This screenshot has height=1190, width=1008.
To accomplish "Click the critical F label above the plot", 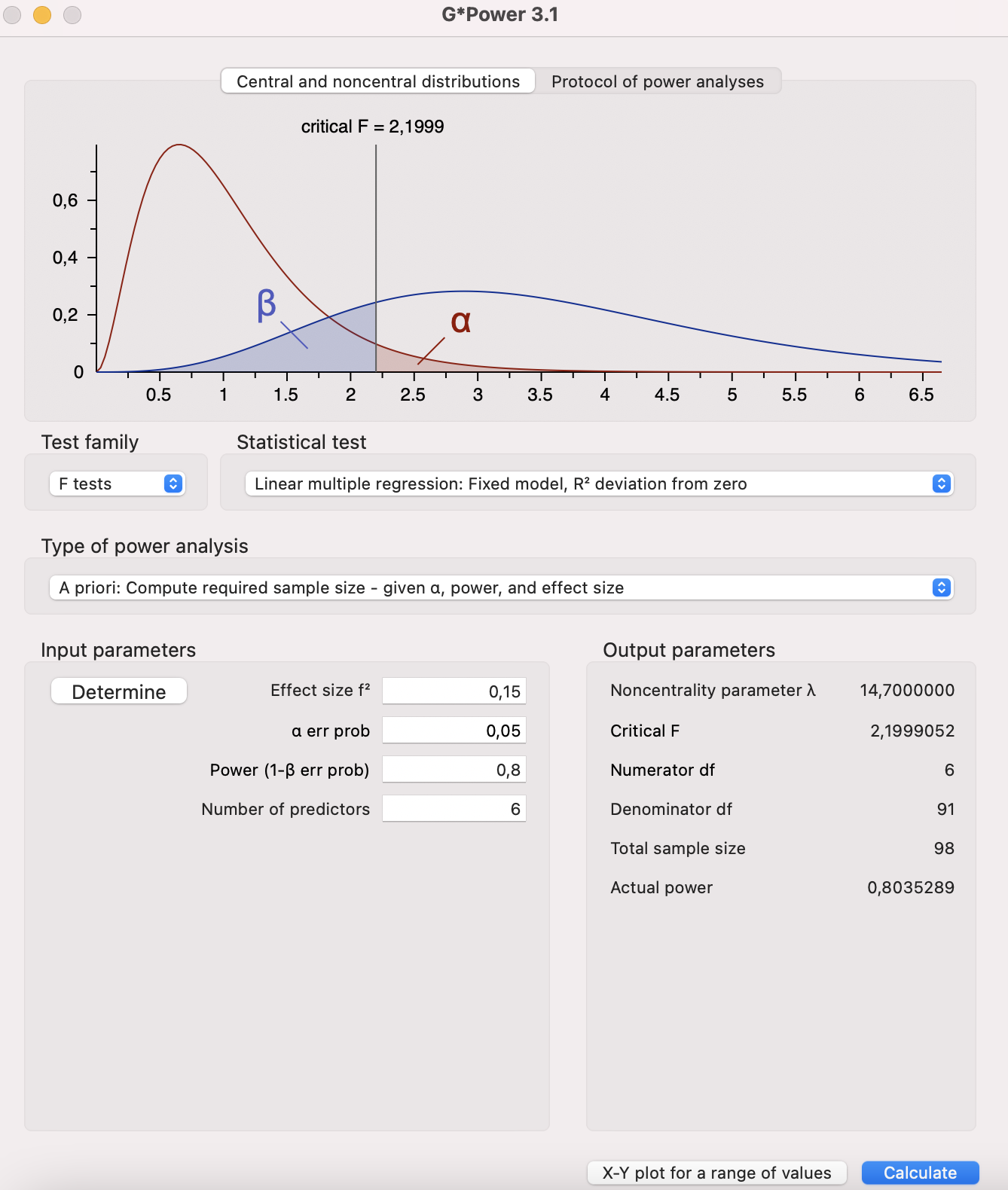I will [372, 127].
